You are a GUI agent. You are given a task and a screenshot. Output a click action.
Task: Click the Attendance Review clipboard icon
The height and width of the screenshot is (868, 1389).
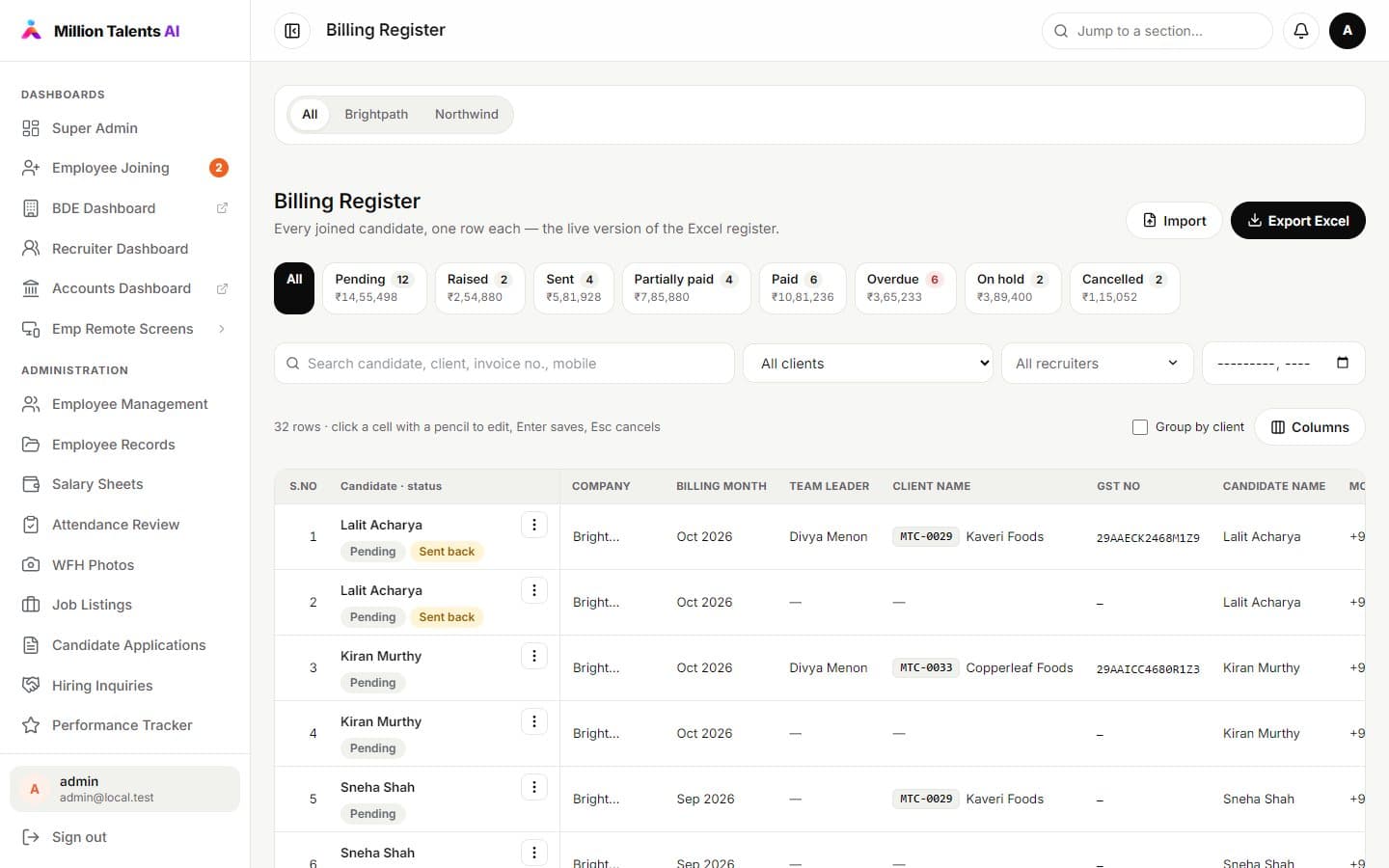[x=31, y=525]
